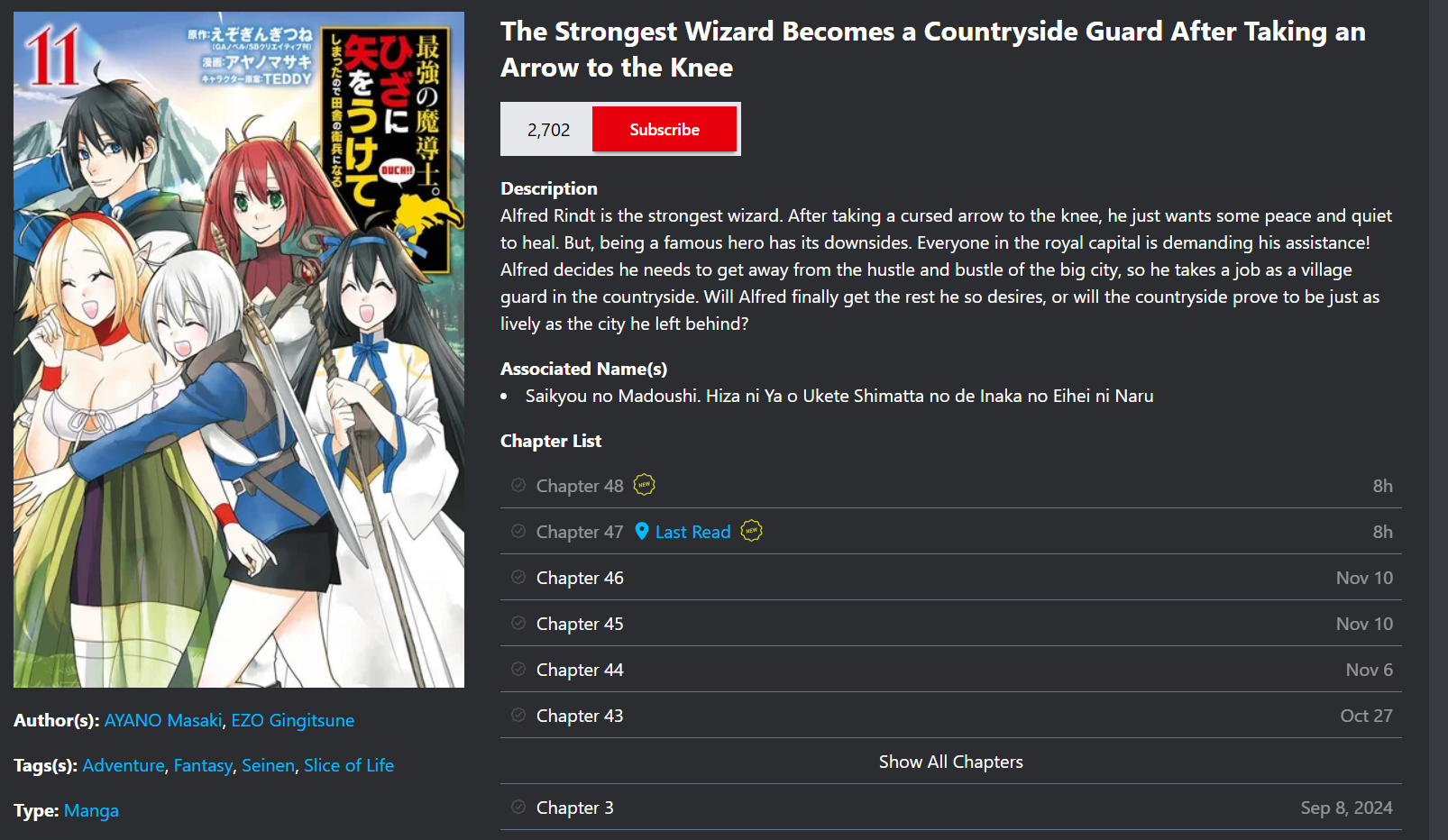Open the volume 11 cover image

pyautogui.click(x=239, y=350)
